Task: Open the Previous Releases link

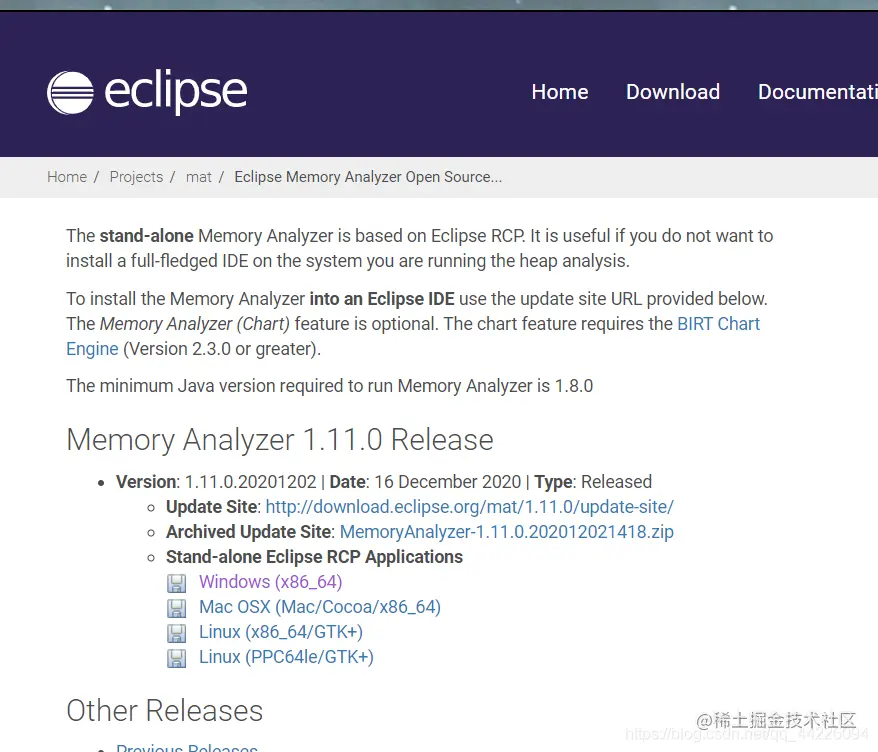Action: (x=187, y=748)
